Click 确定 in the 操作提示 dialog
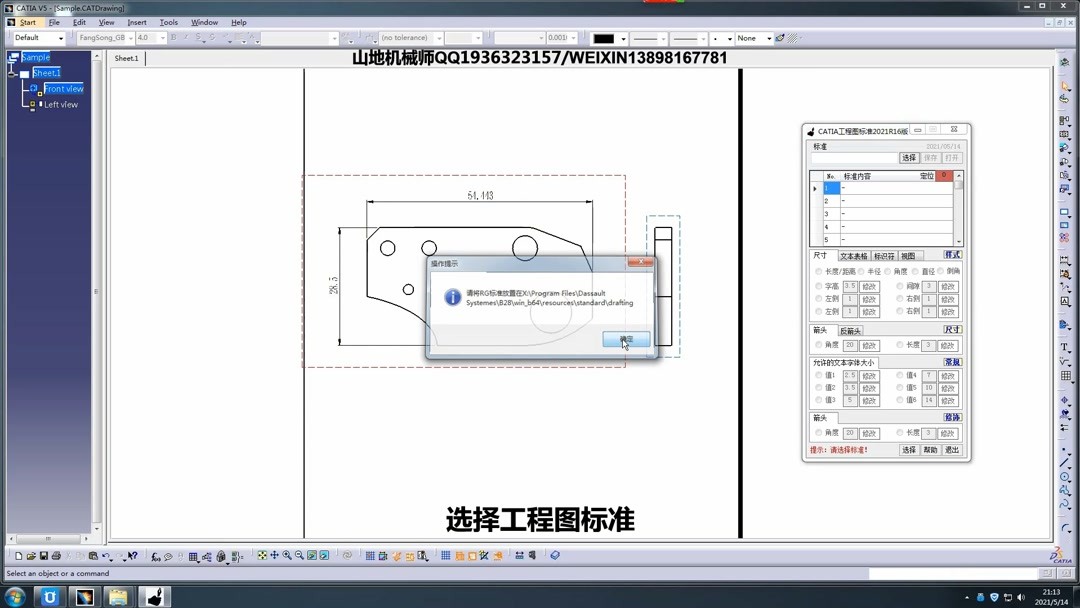This screenshot has height=608, width=1080. 628,339
